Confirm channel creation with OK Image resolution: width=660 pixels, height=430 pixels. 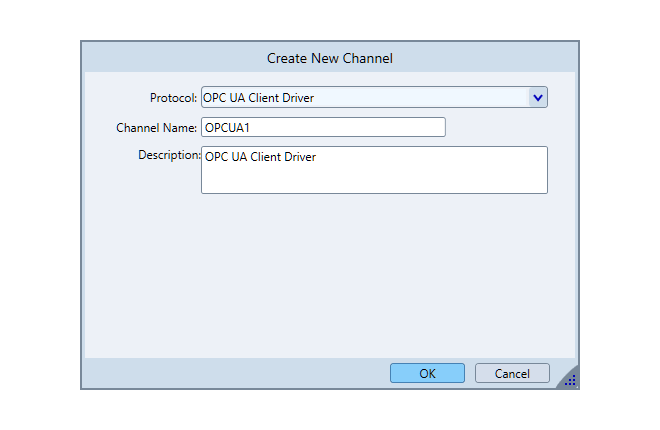point(427,373)
